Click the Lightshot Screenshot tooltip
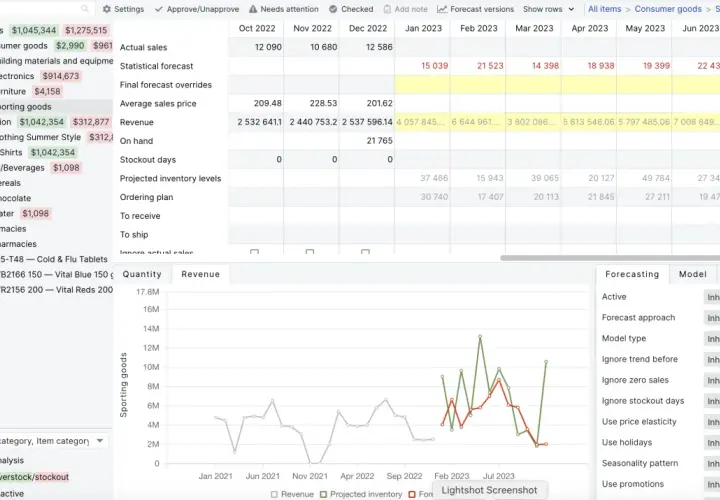This screenshot has height=500, width=720. pos(489,490)
